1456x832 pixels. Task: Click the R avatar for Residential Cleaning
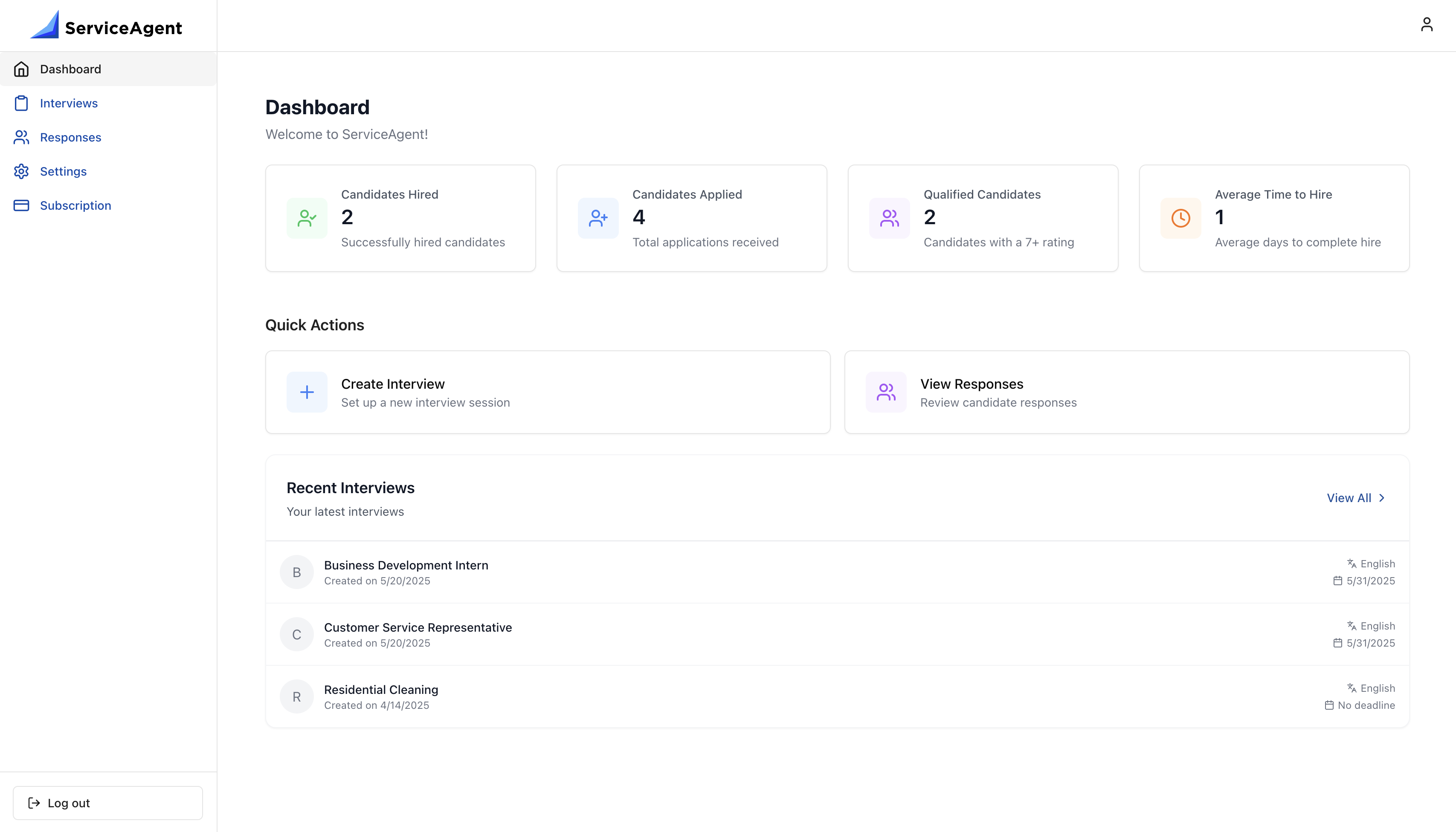[x=297, y=696]
